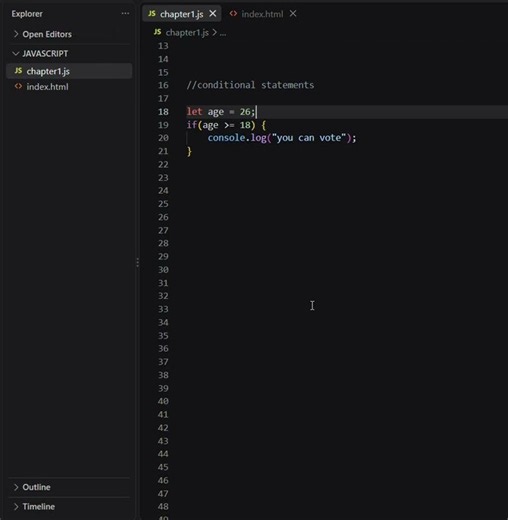
Task: Switch to the chapter1.js editor tab
Action: click(181, 14)
